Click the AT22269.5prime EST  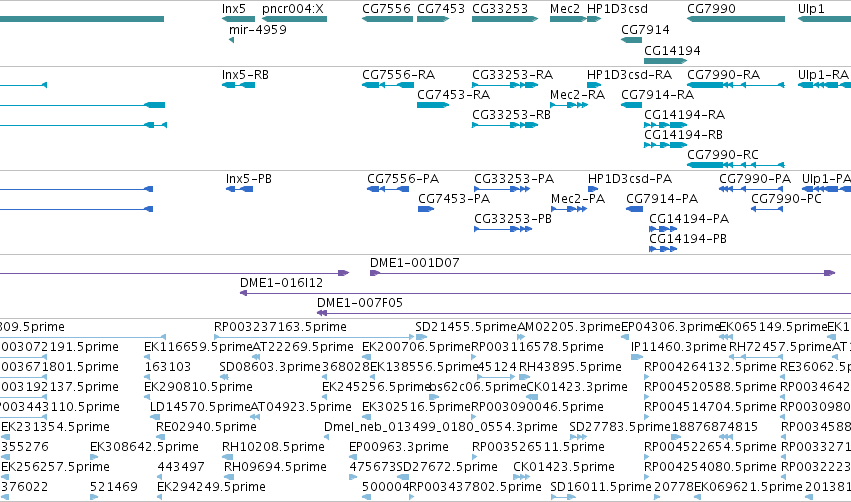click(256, 357)
